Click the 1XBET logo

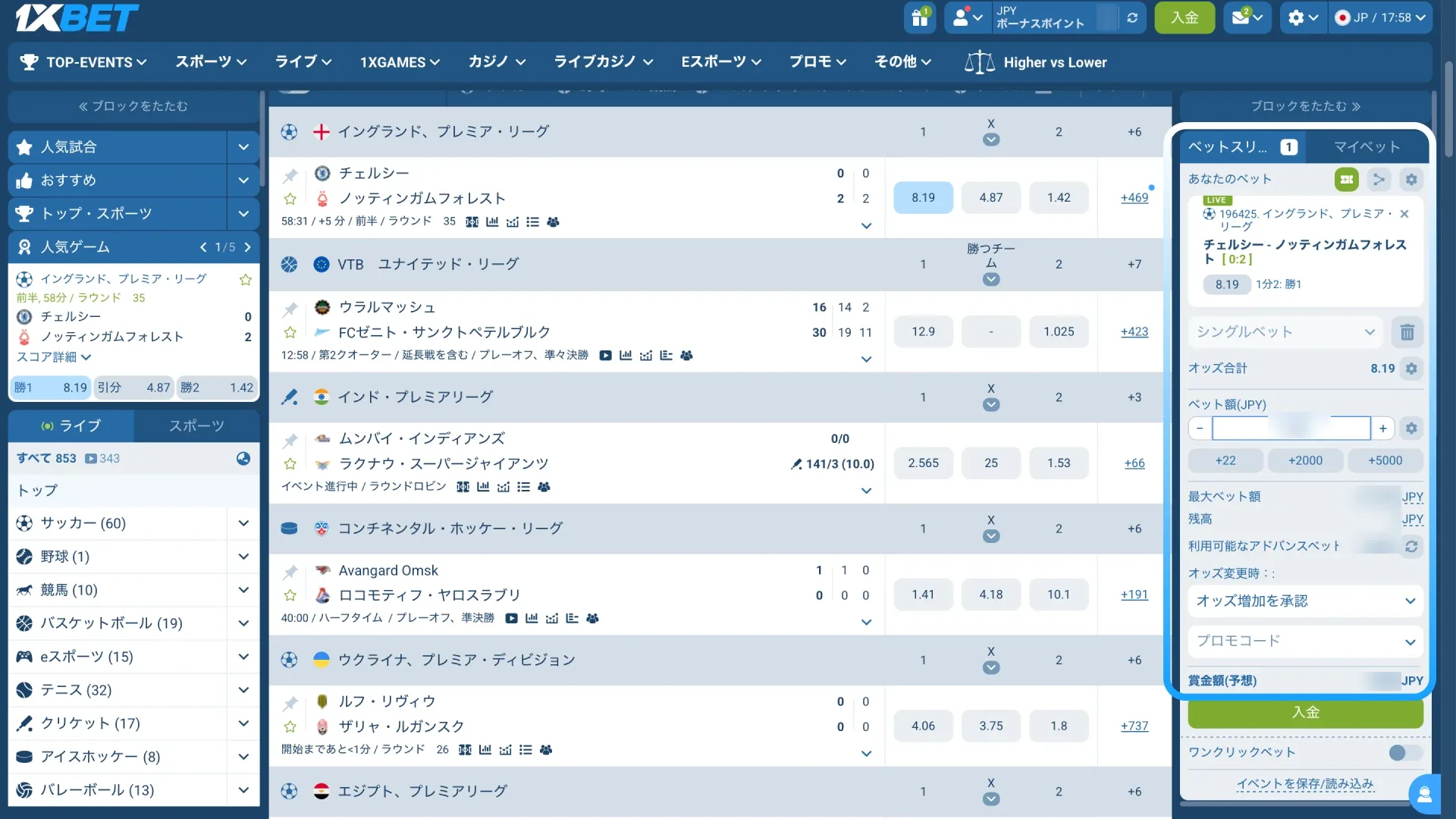(x=77, y=17)
